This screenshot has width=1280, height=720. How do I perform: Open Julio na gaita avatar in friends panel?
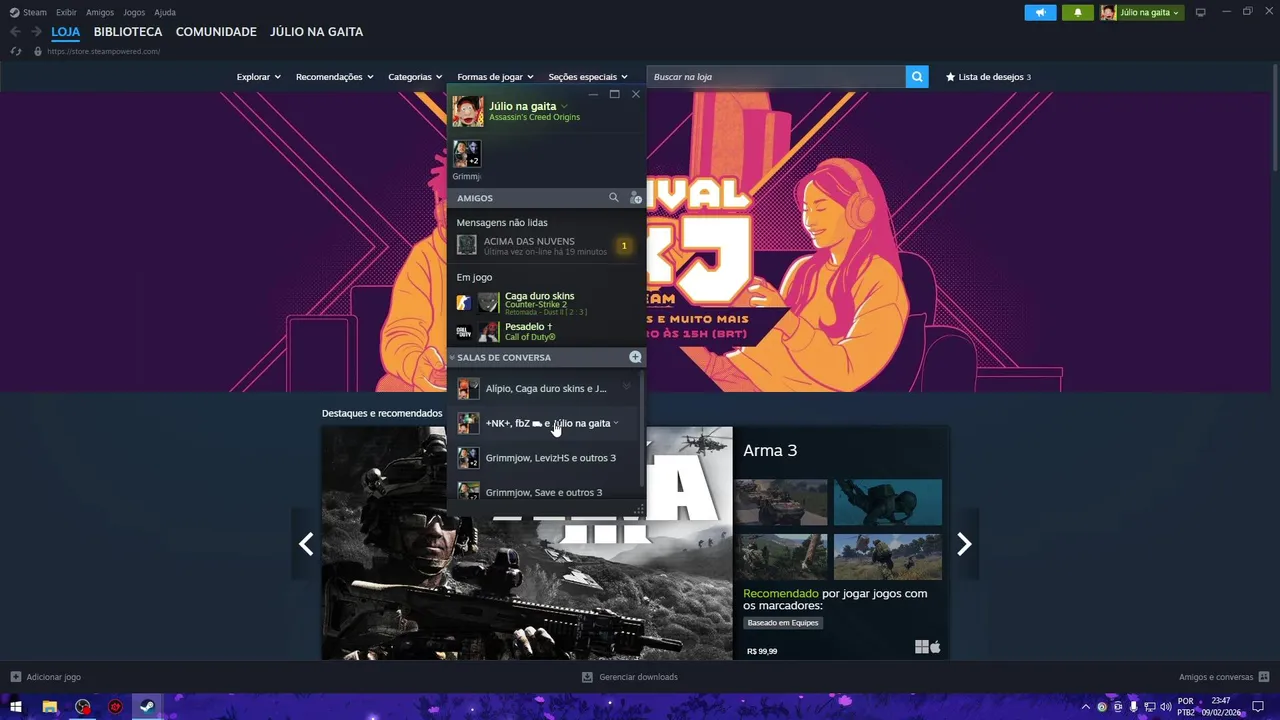click(x=468, y=111)
